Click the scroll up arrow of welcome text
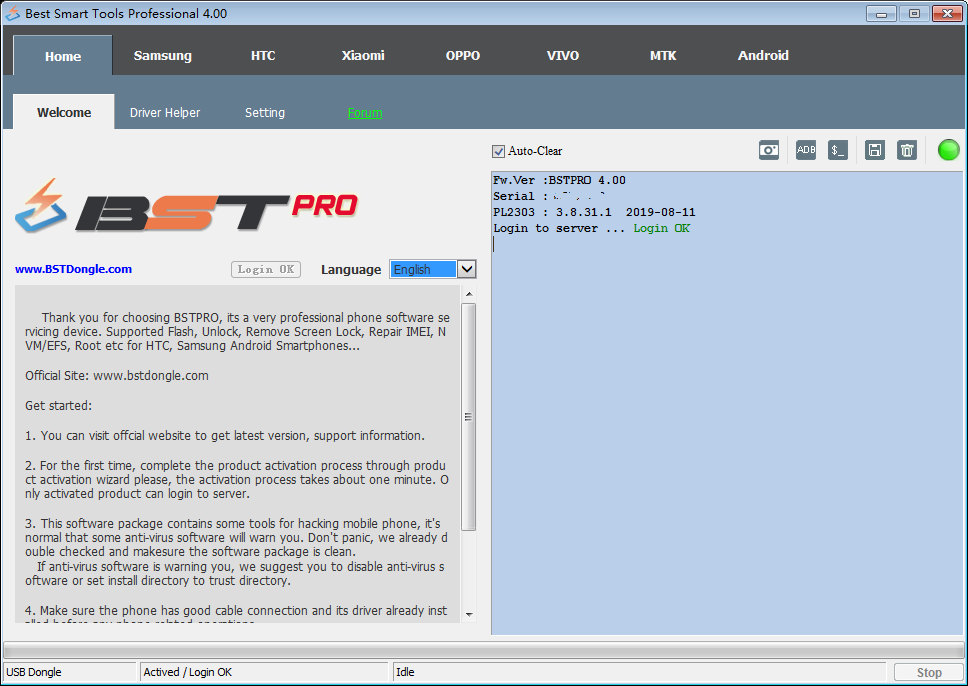The image size is (968, 686). point(469,294)
